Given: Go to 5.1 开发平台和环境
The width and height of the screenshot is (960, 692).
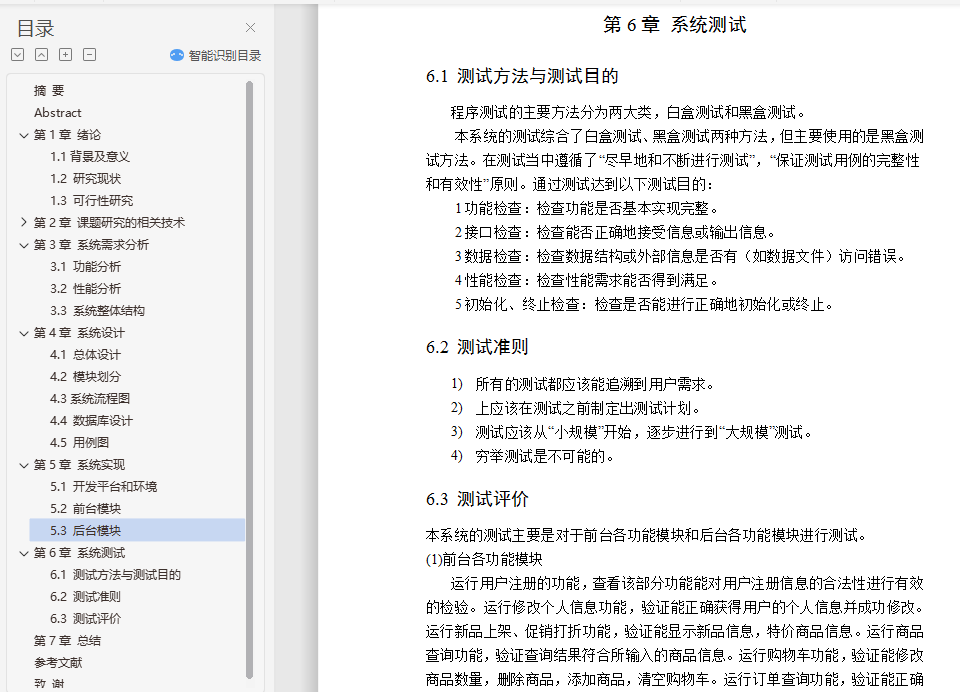Looking at the screenshot, I should (103, 487).
